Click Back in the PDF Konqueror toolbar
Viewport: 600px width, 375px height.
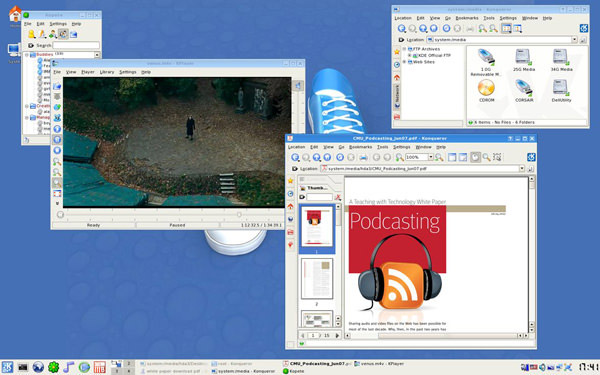click(295, 157)
